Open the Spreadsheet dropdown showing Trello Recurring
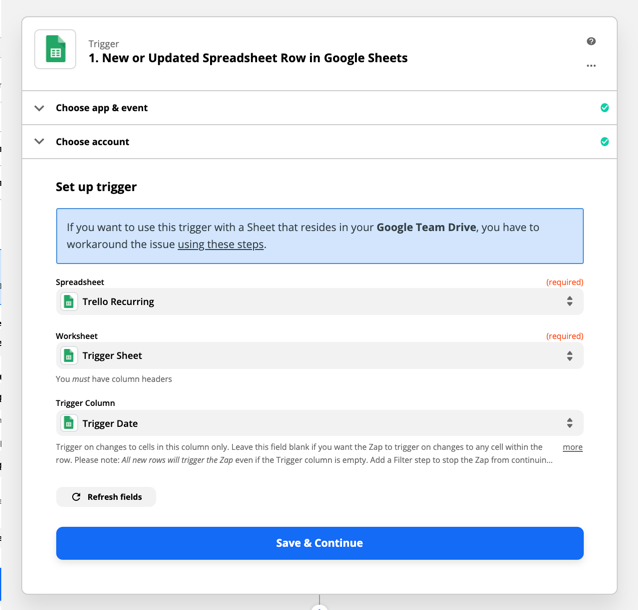This screenshot has width=638, height=610. point(319,302)
